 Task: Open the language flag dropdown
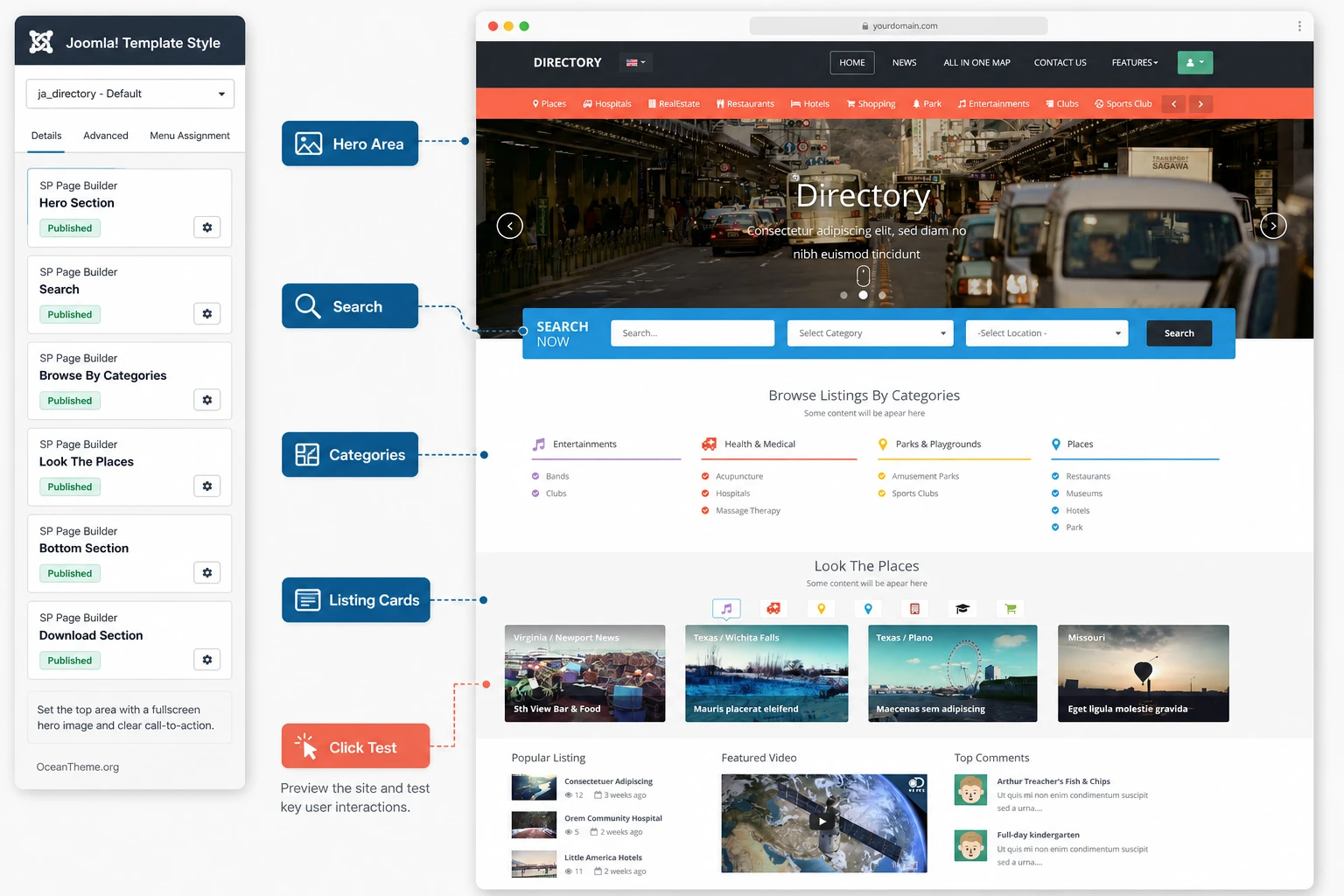coord(635,62)
